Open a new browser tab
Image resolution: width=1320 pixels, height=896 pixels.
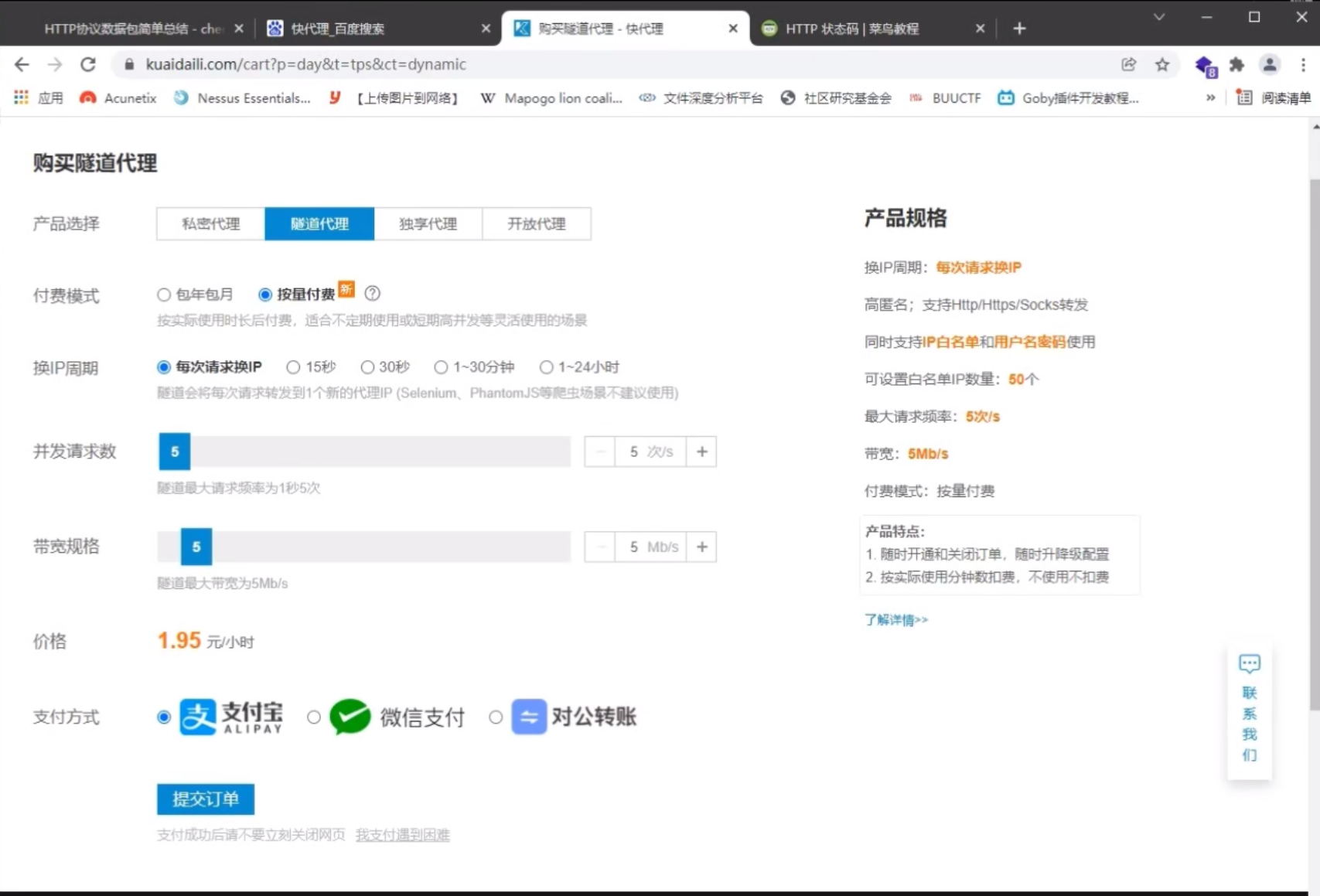[x=1019, y=29]
